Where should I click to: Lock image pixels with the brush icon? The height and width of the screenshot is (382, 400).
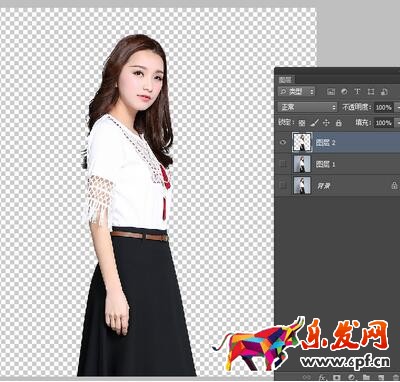click(314, 123)
